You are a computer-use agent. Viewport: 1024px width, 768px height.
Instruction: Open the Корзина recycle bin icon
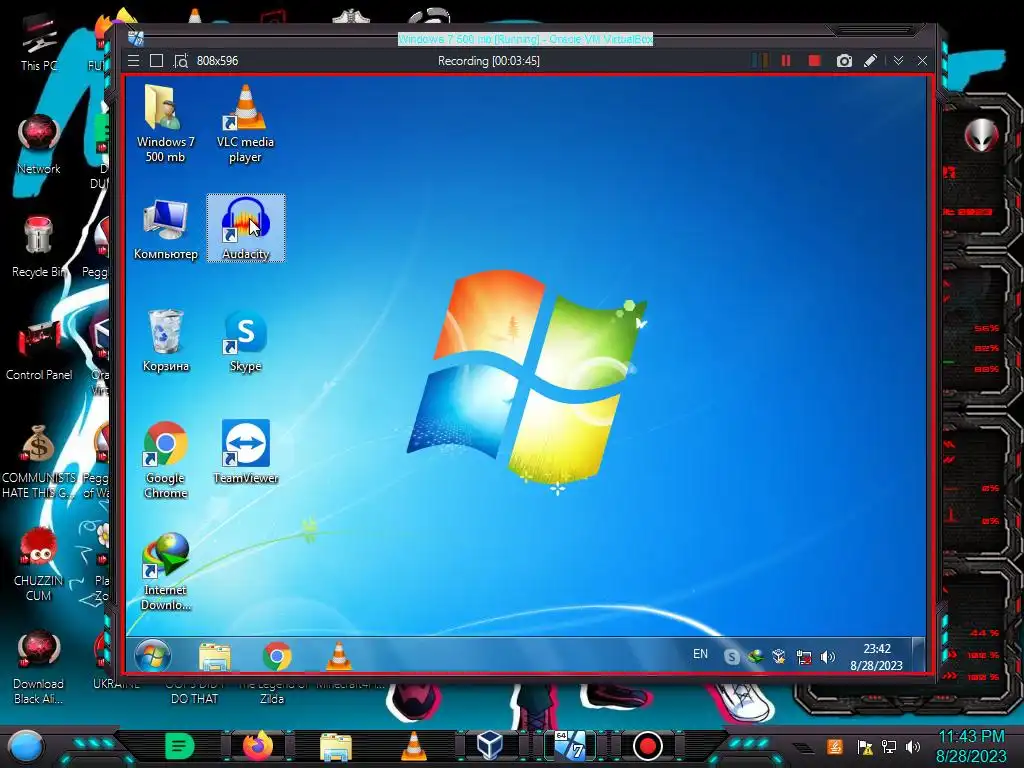point(165,340)
